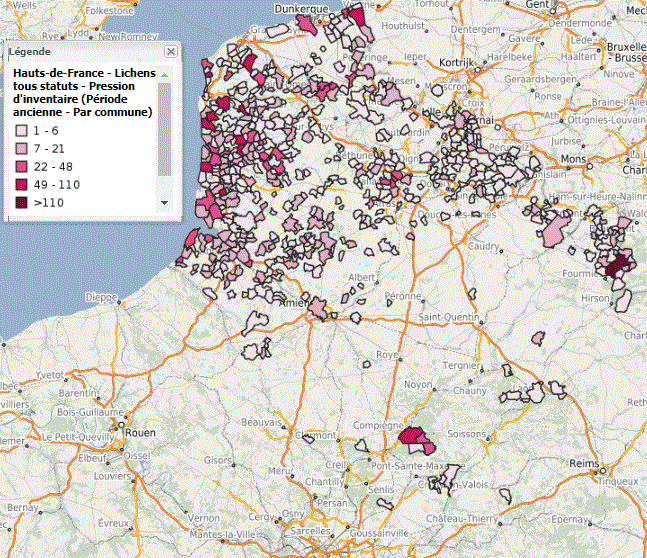647x558 pixels.
Task: Click the red commune east of Compiègne
Action: (x=412, y=436)
